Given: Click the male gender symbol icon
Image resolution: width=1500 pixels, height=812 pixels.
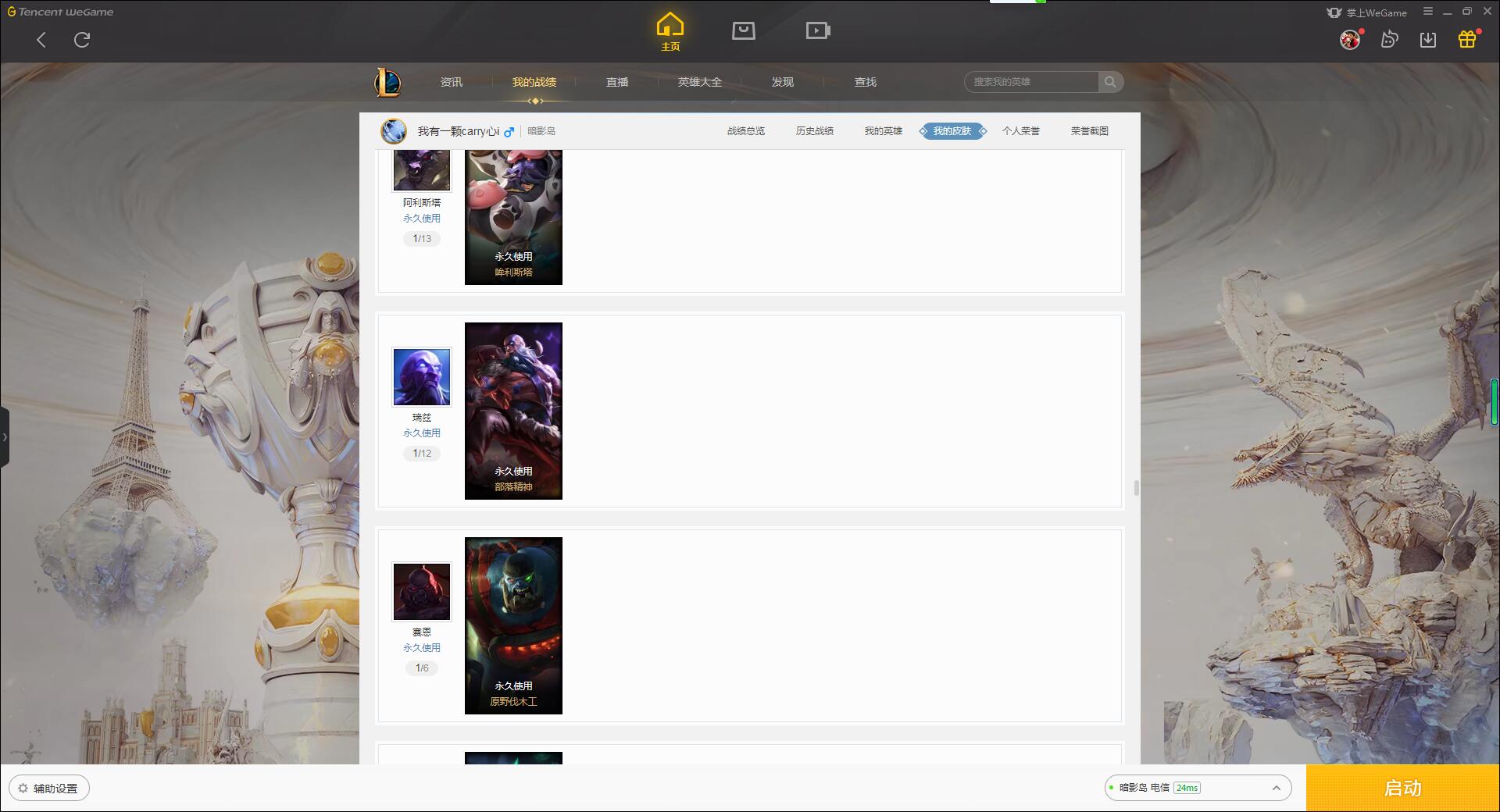Looking at the screenshot, I should pos(509,131).
